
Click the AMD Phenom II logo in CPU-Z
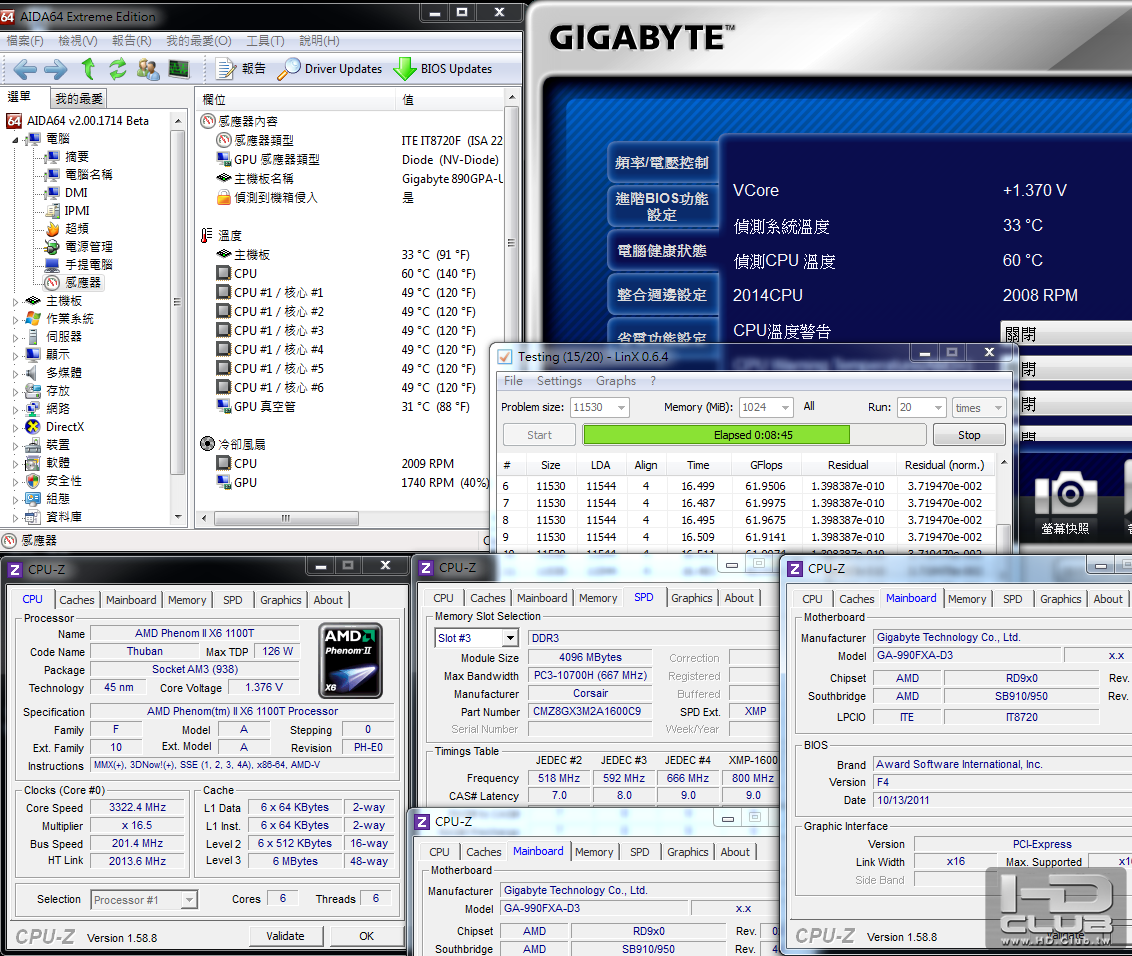(x=350, y=661)
